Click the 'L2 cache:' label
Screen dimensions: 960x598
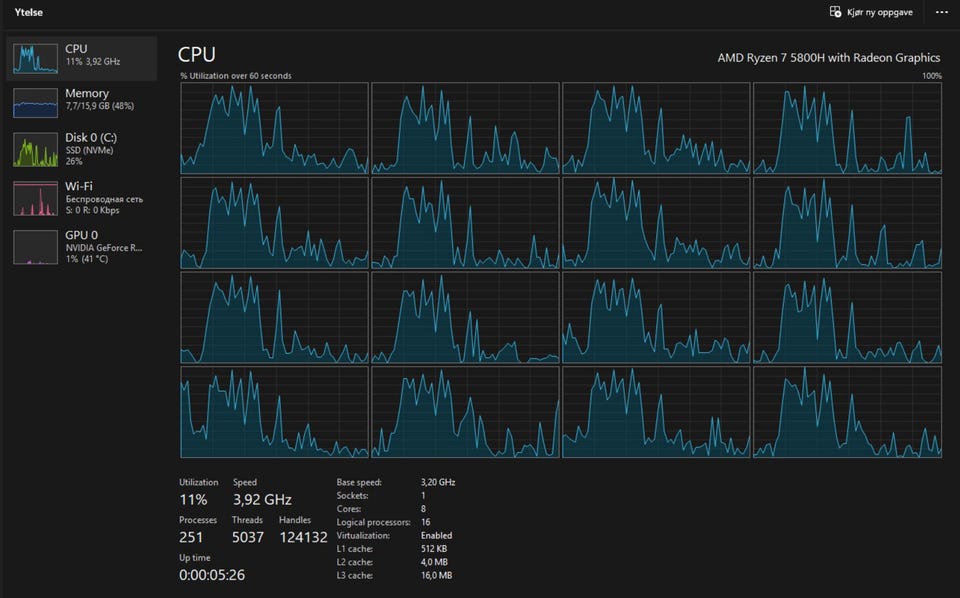coord(354,562)
